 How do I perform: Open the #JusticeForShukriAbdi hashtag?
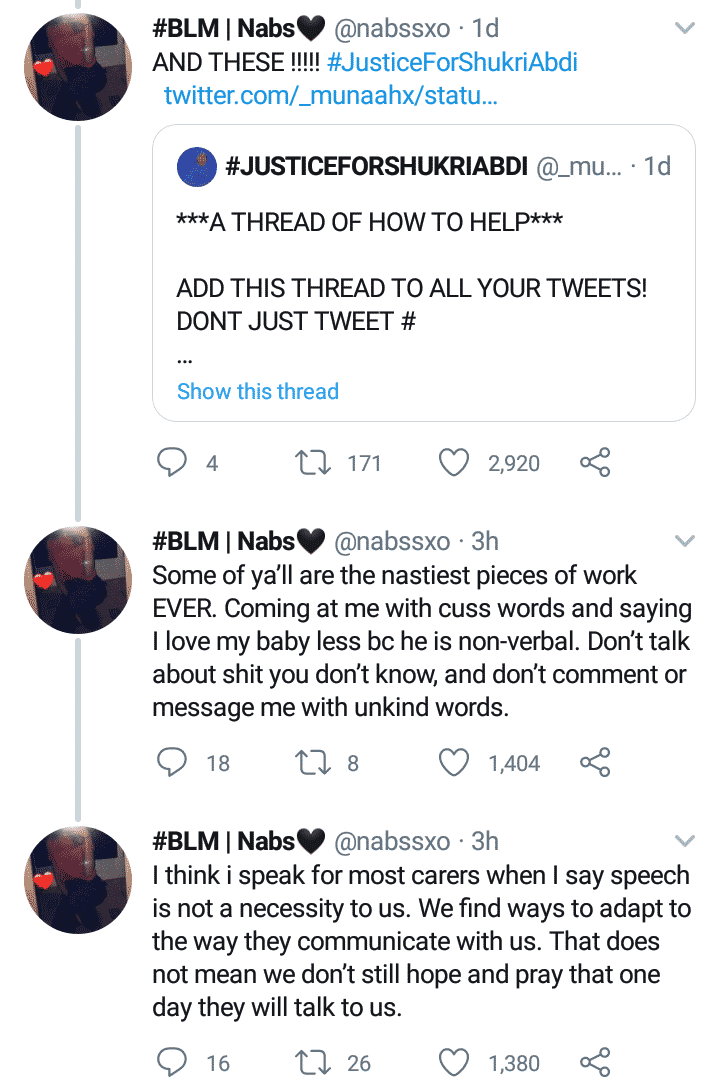452,63
